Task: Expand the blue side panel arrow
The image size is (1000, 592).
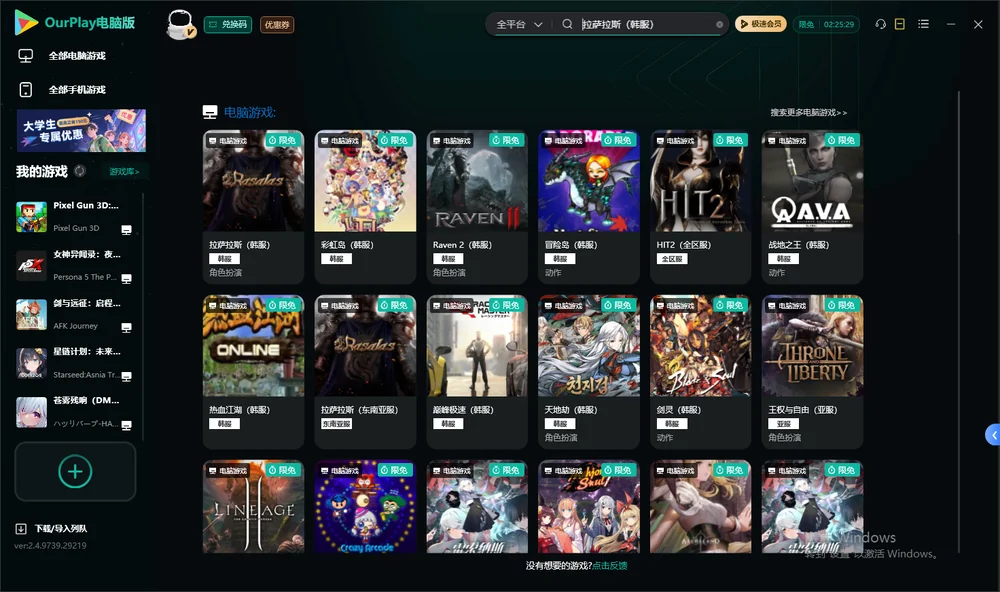Action: pyautogui.click(x=992, y=435)
